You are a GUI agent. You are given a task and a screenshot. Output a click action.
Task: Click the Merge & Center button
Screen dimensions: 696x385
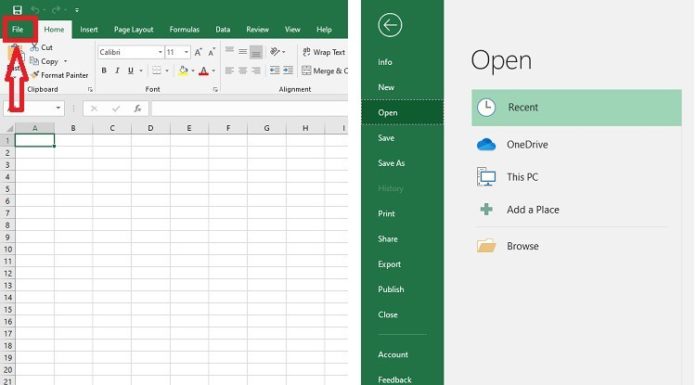(x=324, y=71)
